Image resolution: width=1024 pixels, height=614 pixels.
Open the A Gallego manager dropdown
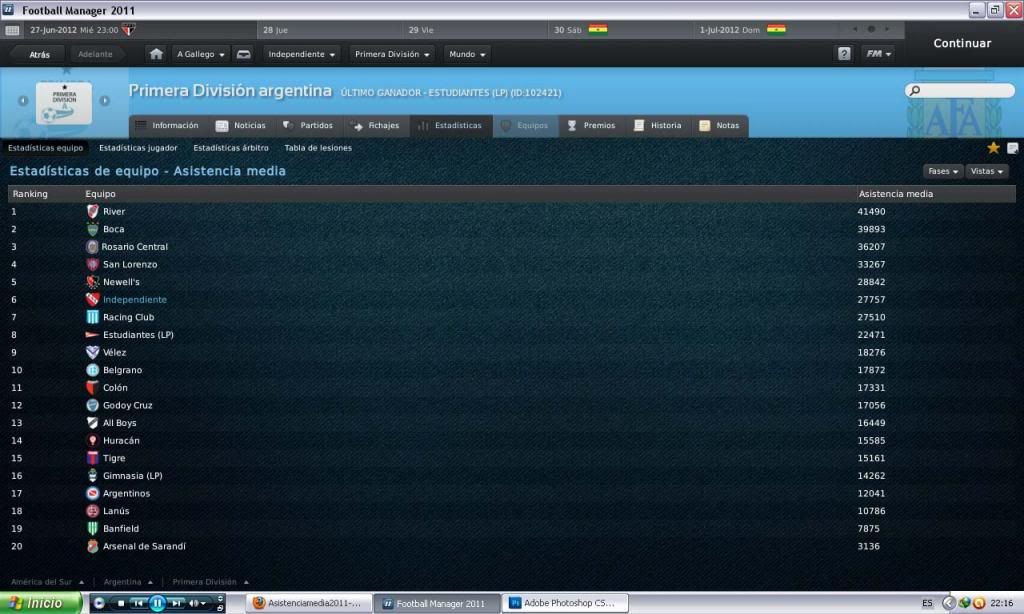(200, 54)
